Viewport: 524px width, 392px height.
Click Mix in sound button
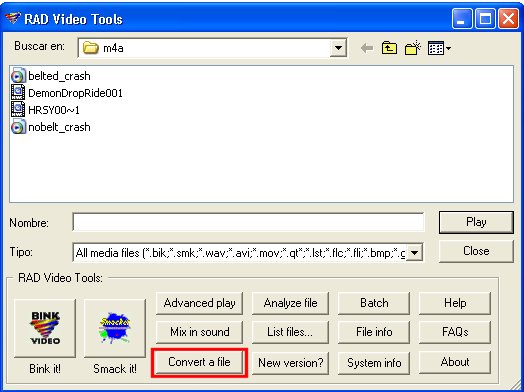(200, 332)
